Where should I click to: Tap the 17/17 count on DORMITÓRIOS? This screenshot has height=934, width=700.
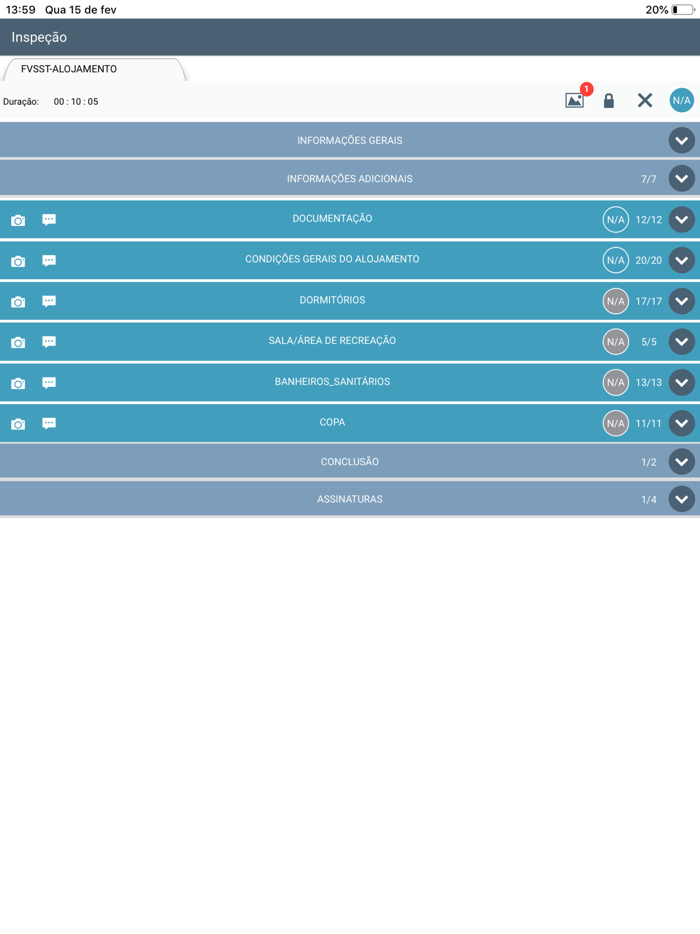[x=649, y=301]
